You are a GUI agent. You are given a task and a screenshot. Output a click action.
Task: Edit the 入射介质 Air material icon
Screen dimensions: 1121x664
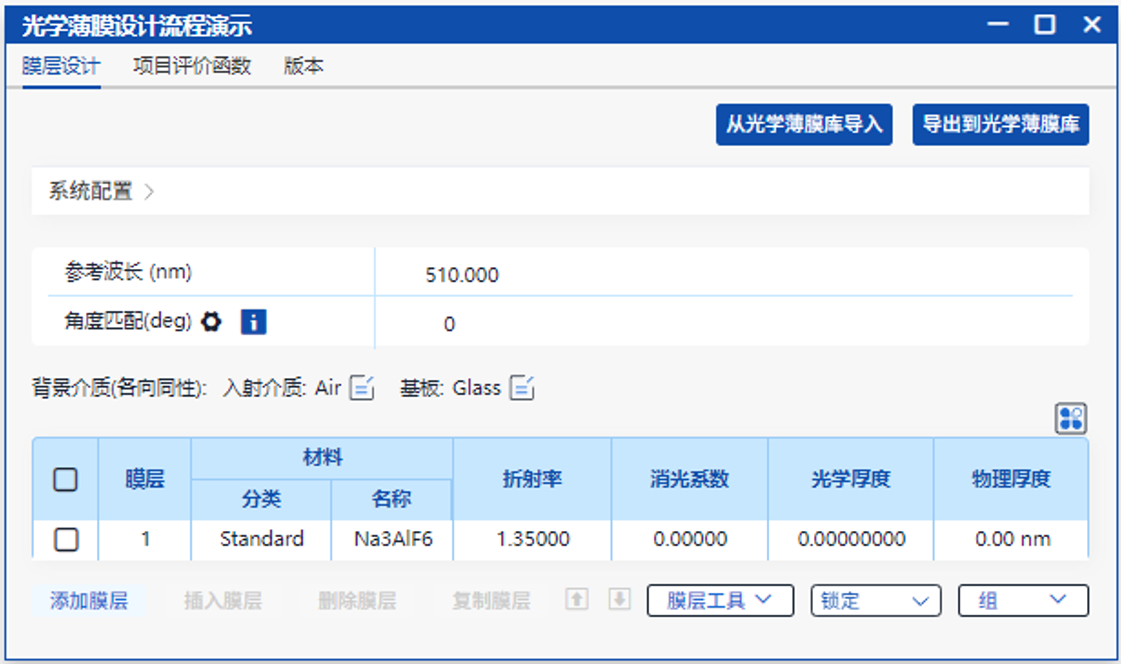tap(362, 388)
